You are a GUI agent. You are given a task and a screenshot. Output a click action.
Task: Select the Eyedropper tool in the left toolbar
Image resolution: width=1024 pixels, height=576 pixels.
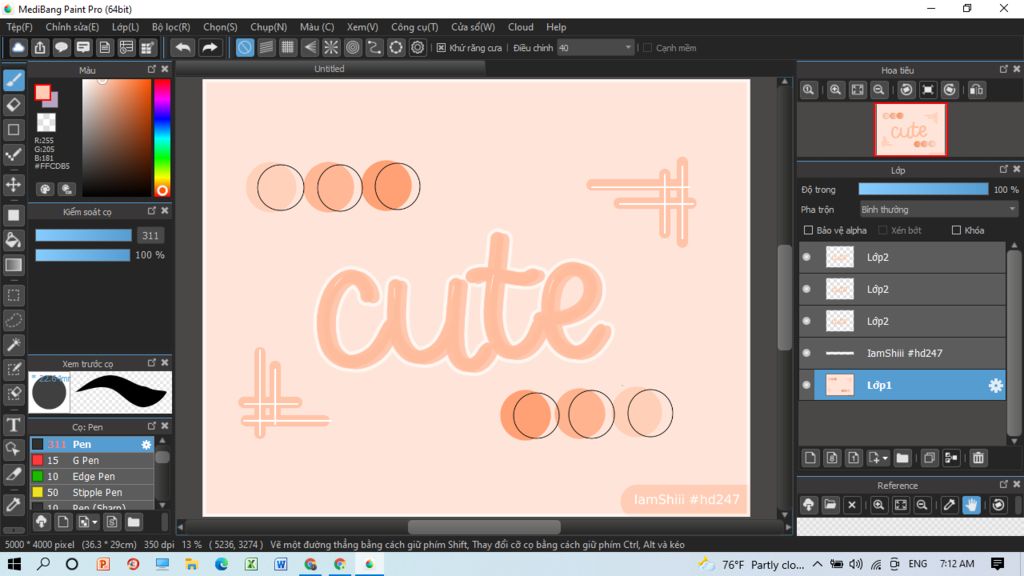(x=14, y=504)
